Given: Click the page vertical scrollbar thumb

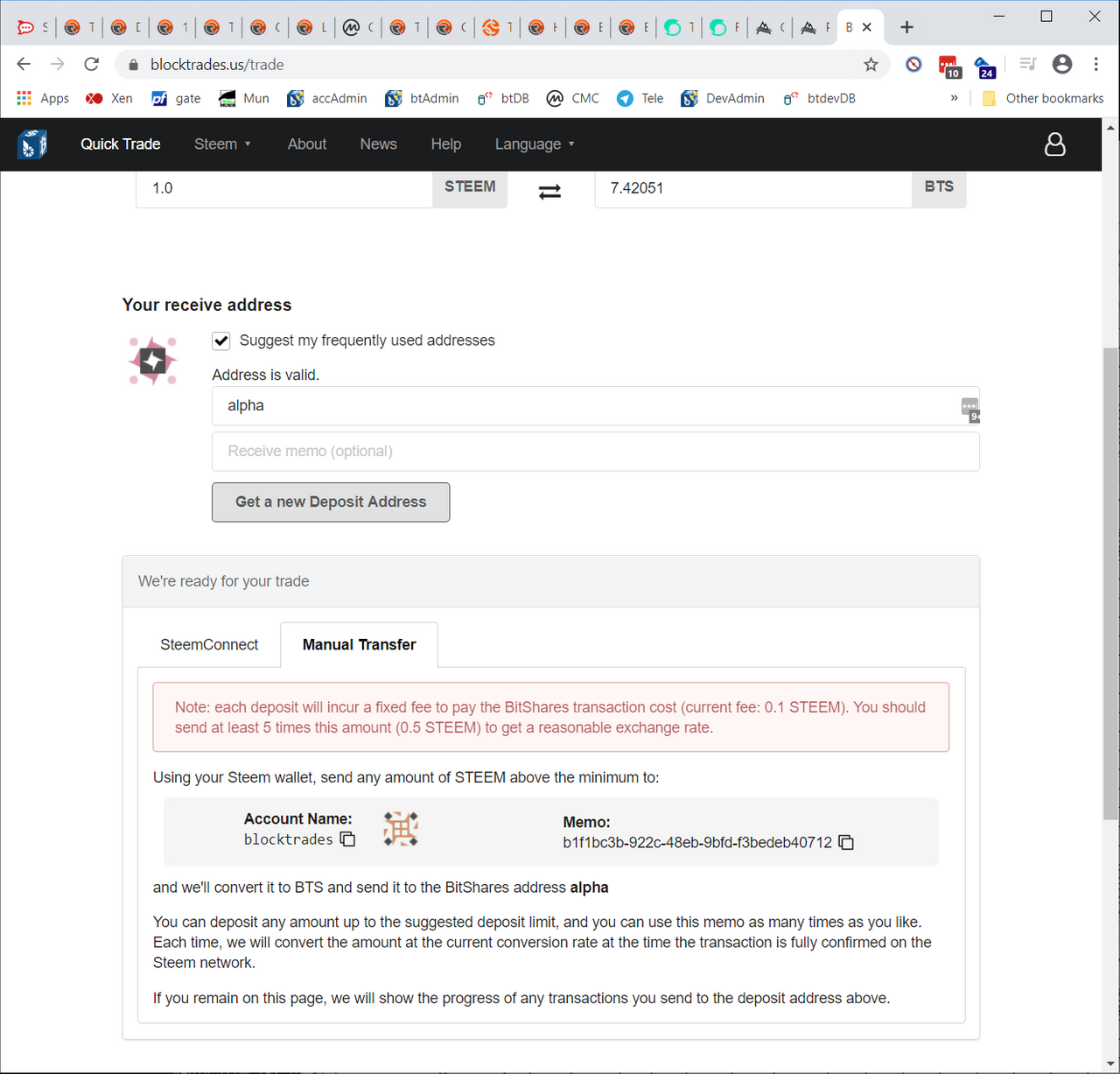Looking at the screenshot, I should pyautogui.click(x=1110, y=583).
